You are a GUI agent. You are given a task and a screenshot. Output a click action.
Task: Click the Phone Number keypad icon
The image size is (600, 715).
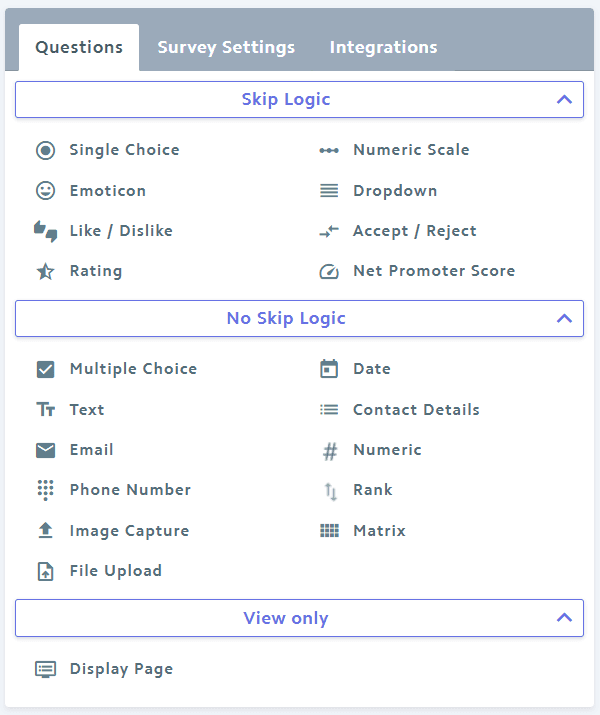(x=46, y=490)
